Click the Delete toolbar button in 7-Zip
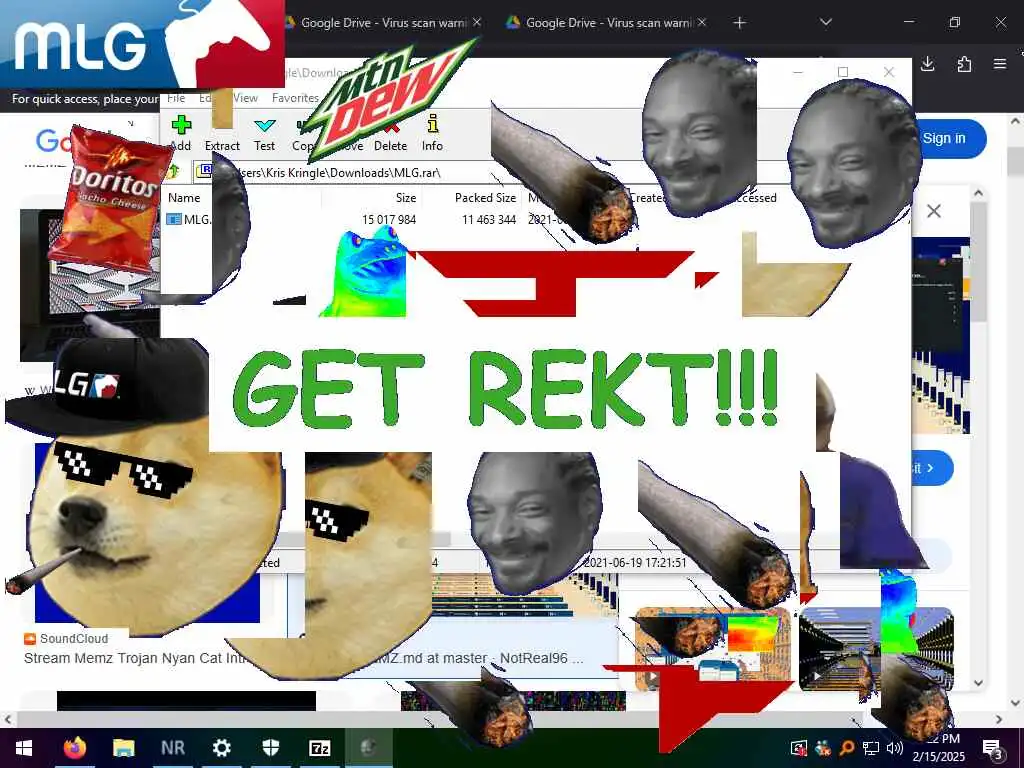 pos(391,133)
